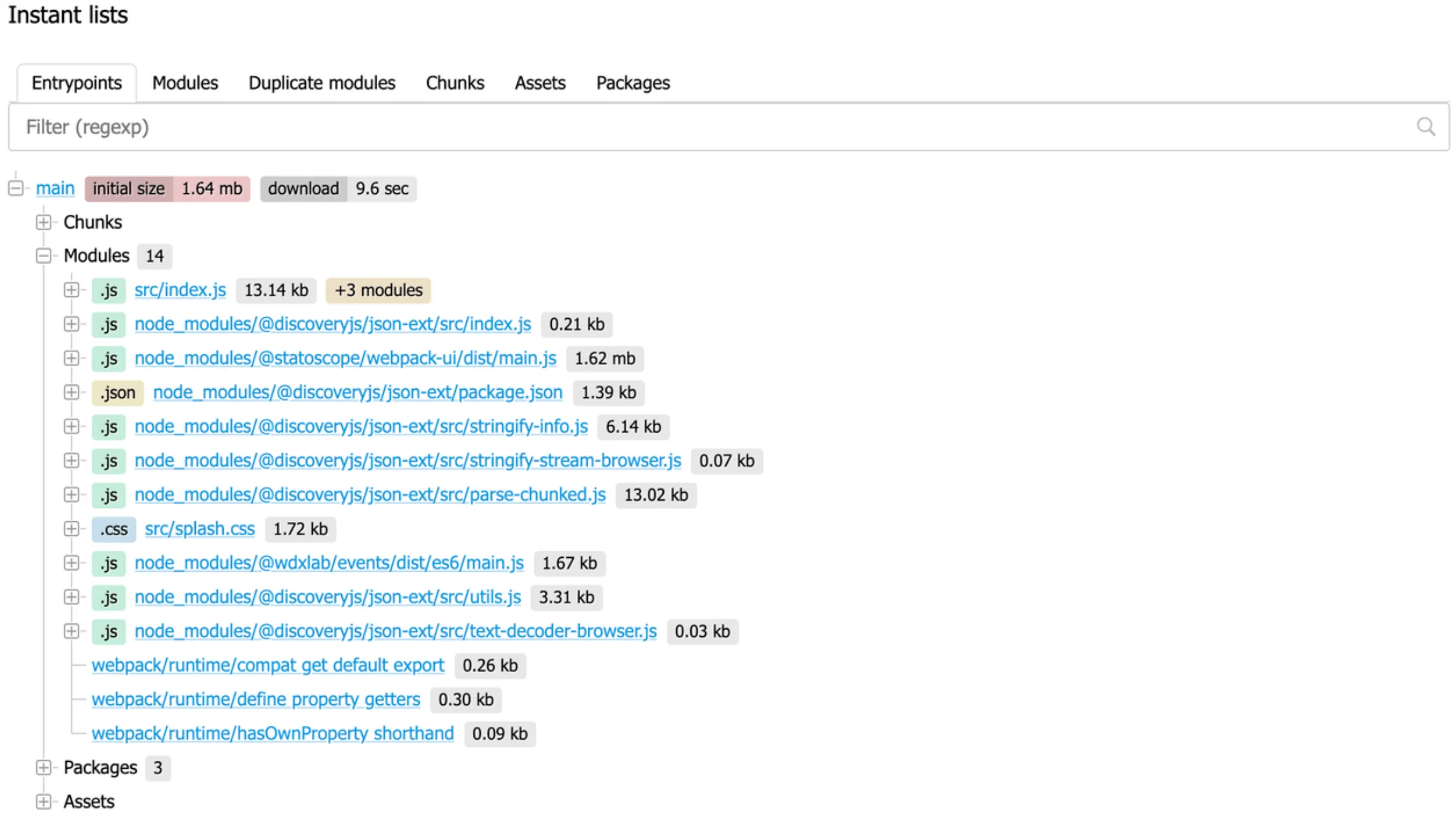Switch to the Modules tab
This screenshot has height=820, width=1456.
click(x=185, y=83)
